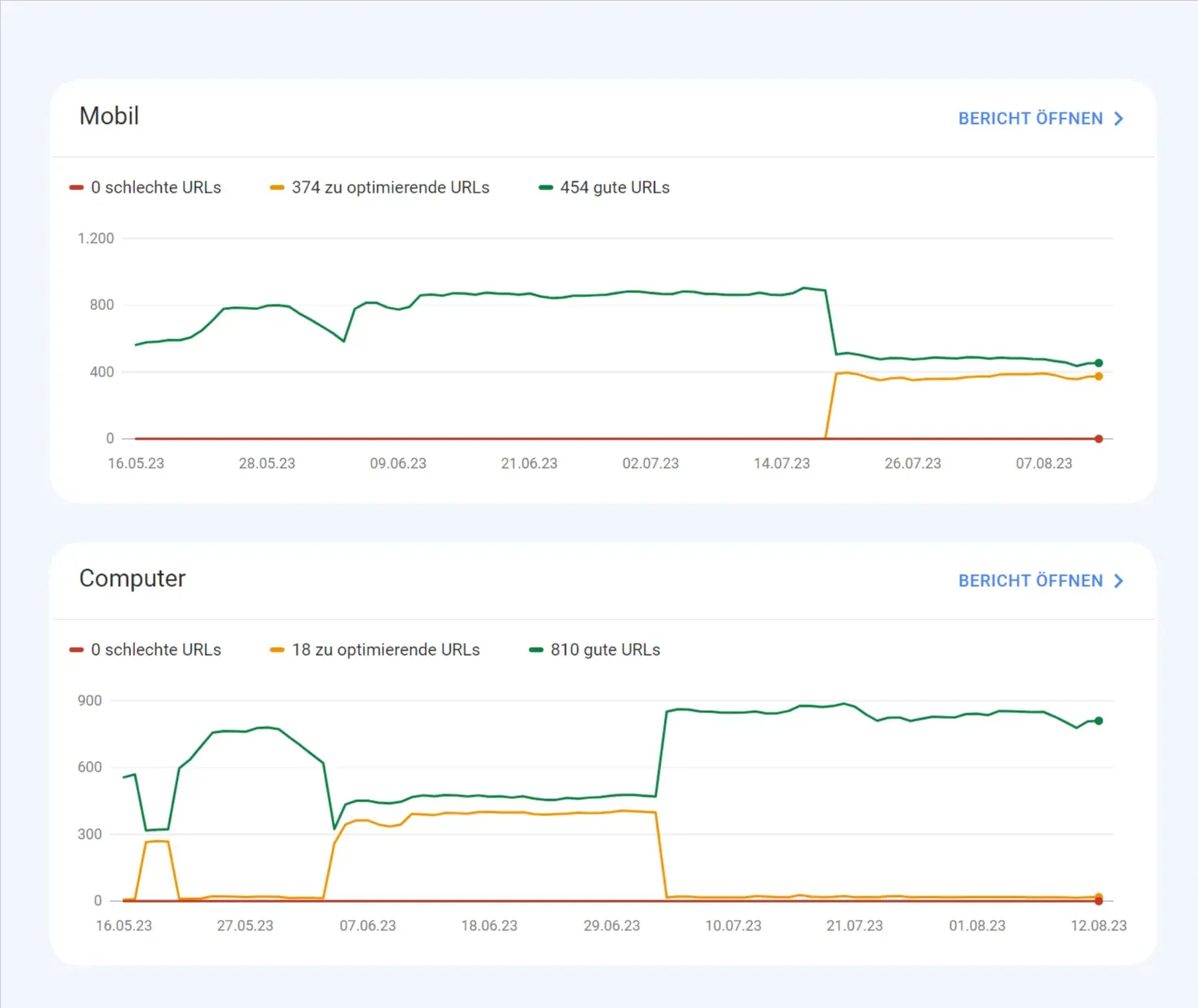Click the 800 y-axis label on Mobil chart
This screenshot has width=1198, height=1008.
click(x=102, y=304)
